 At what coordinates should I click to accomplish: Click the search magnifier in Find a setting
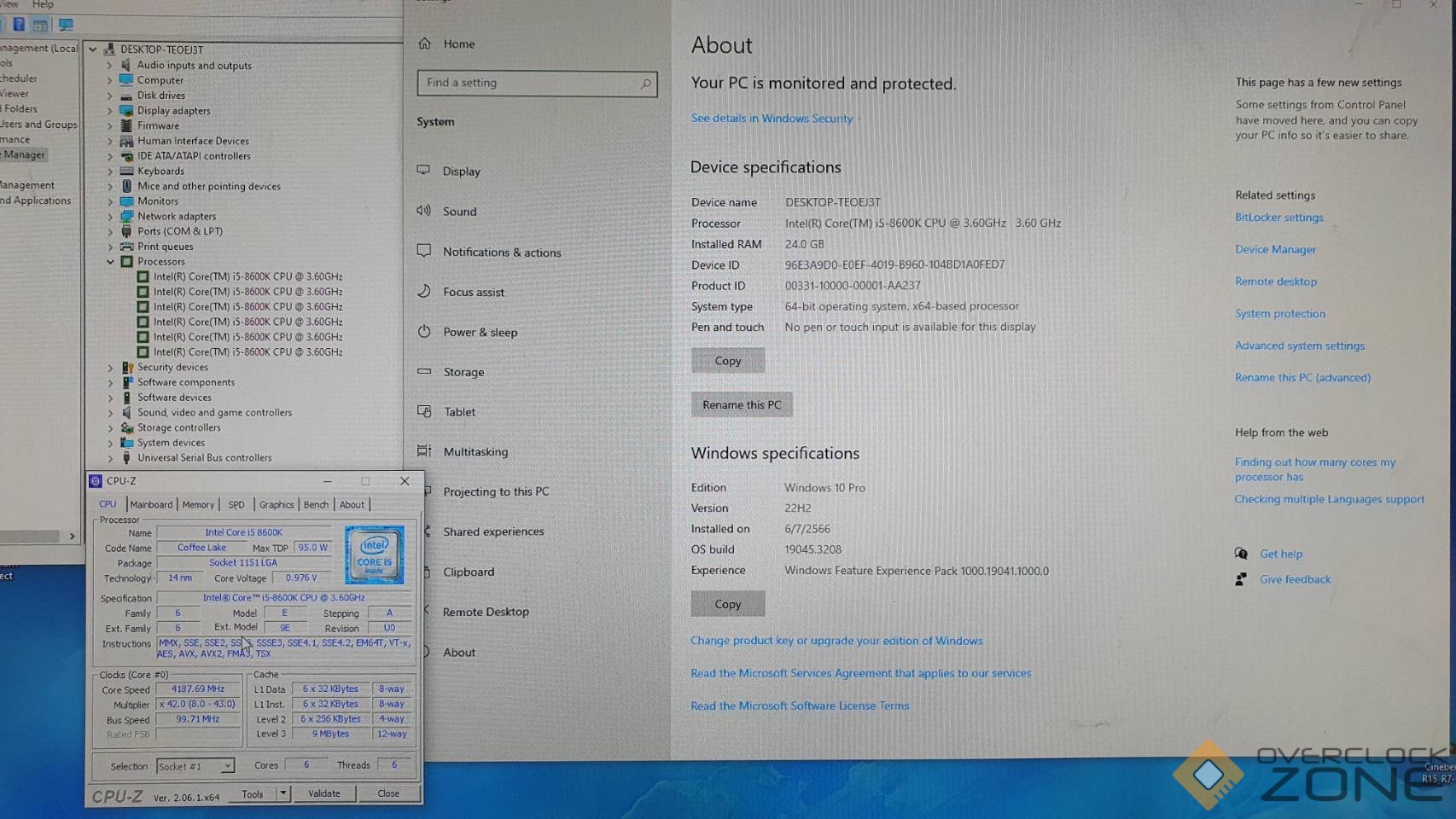pyautogui.click(x=646, y=83)
